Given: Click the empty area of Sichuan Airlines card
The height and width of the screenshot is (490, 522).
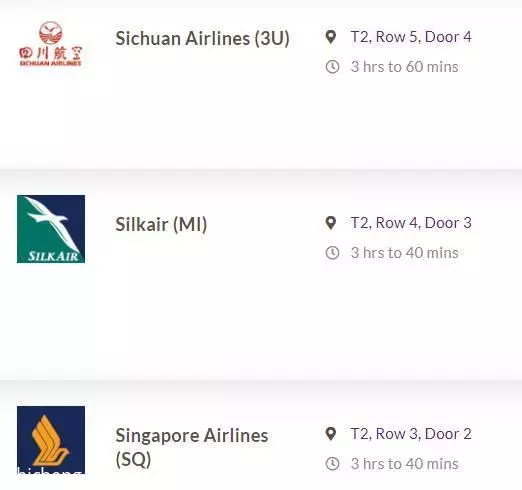Looking at the screenshot, I should coord(261,120).
